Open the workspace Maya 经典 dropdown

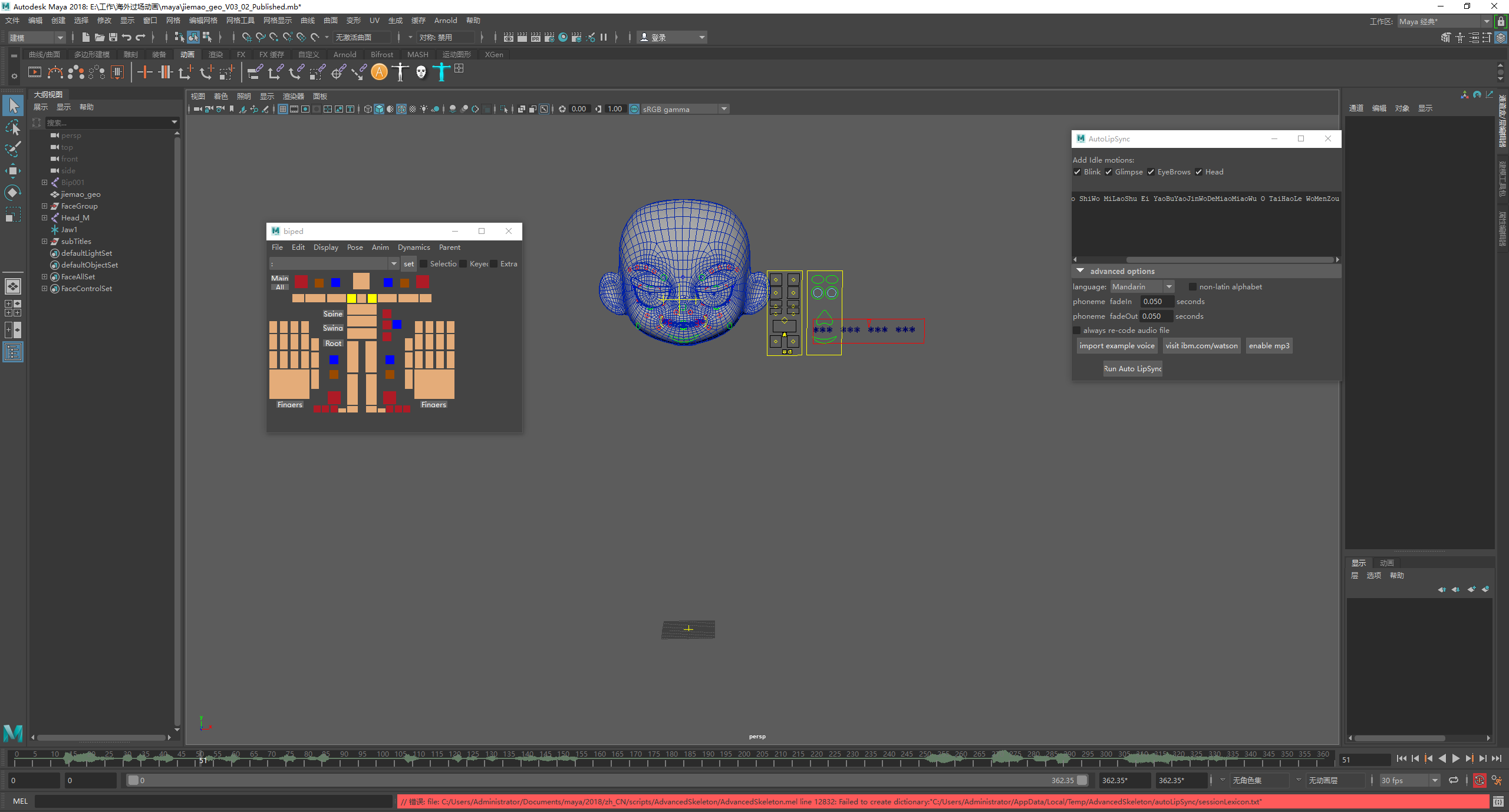click(x=1444, y=21)
